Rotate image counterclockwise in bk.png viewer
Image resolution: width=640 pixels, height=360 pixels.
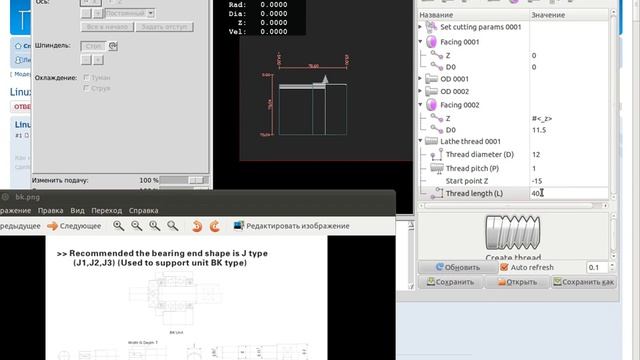(x=197, y=226)
